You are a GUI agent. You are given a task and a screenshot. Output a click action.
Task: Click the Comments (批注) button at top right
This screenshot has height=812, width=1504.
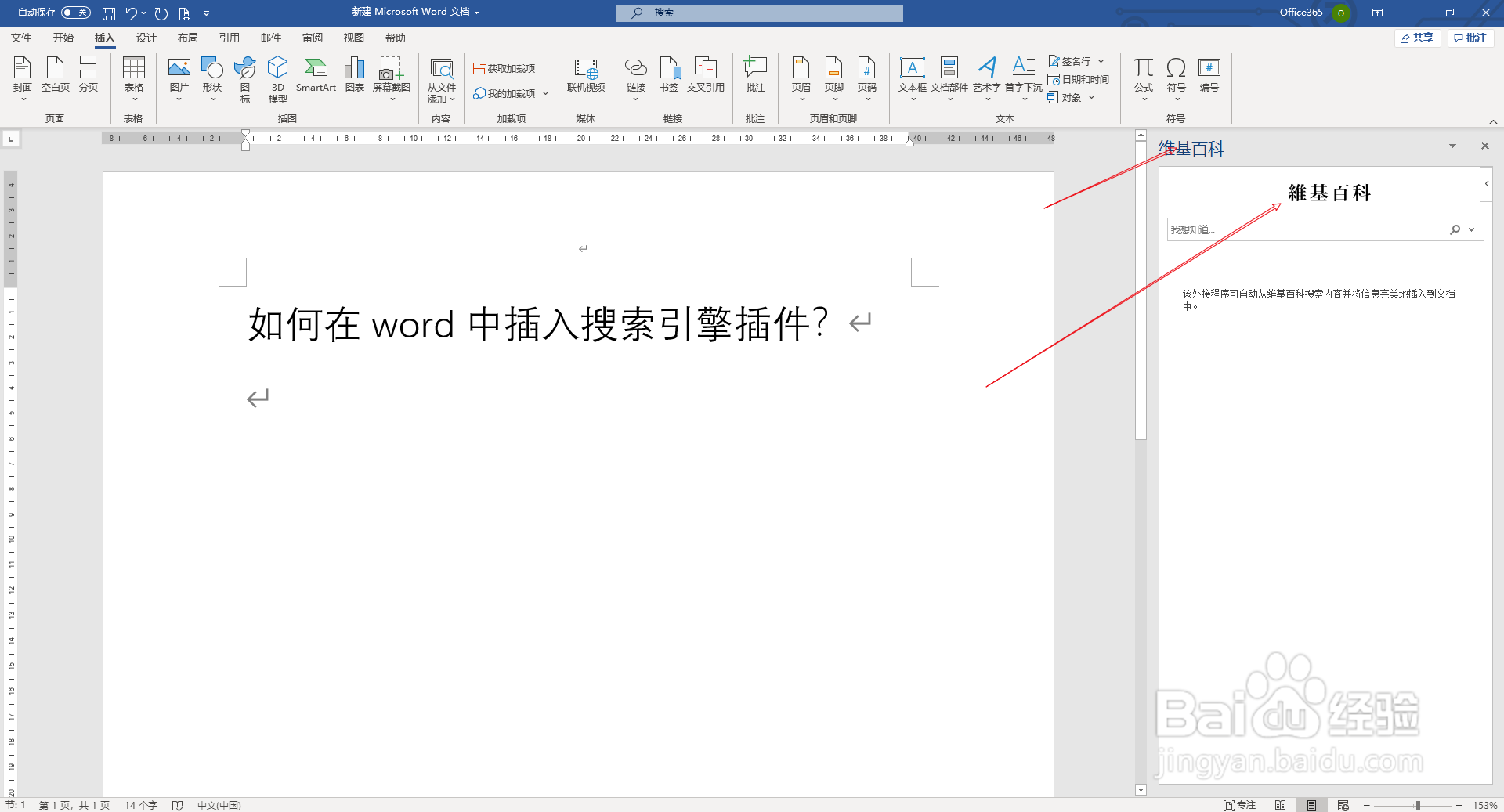coord(1470,38)
